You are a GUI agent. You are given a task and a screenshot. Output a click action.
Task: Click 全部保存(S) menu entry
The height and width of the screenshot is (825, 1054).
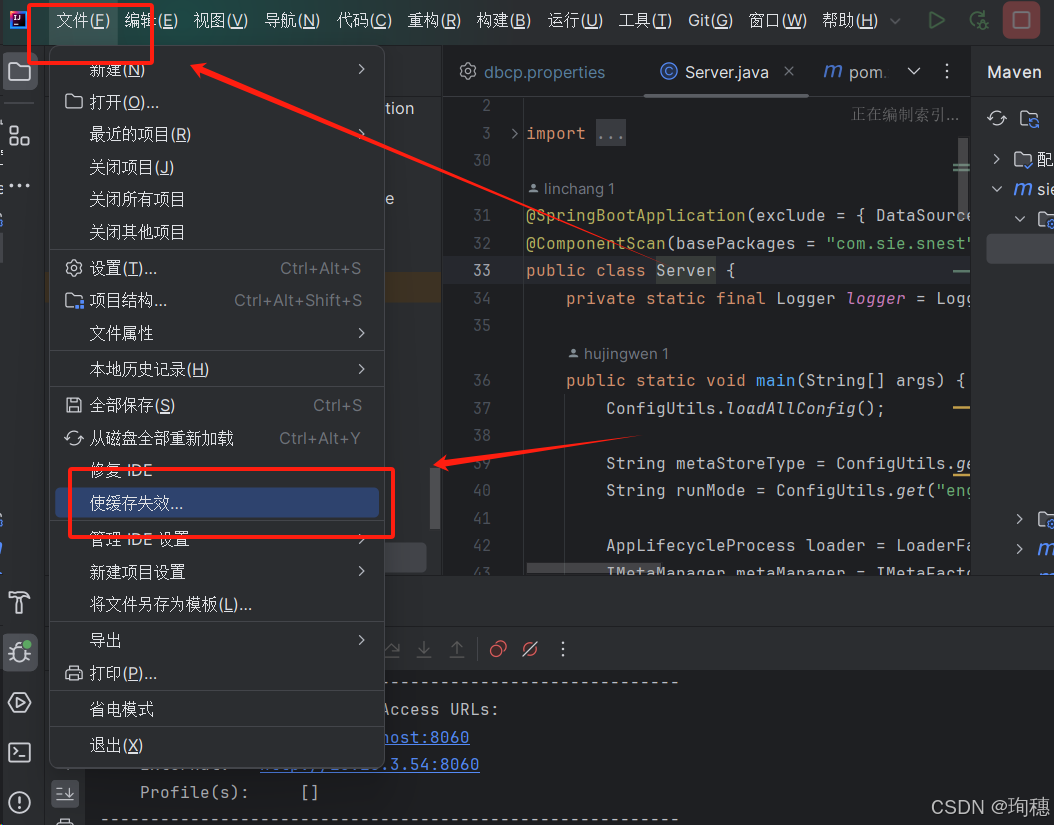coord(217,405)
